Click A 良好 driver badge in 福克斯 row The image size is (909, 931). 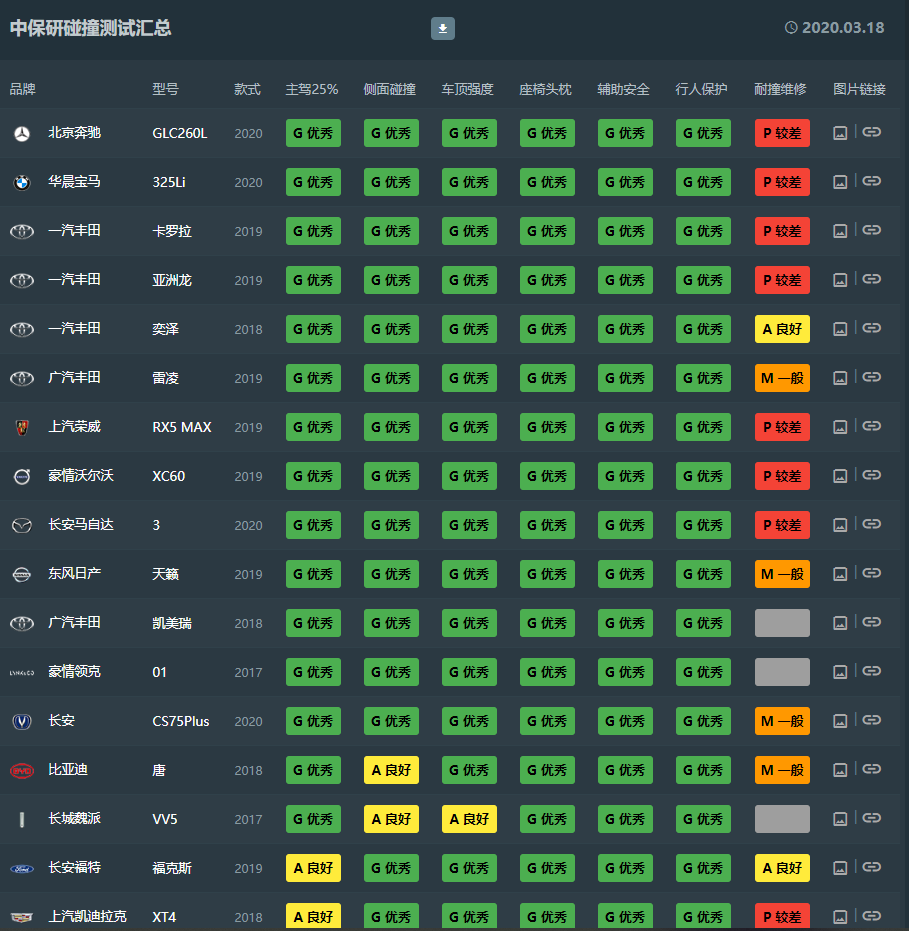pos(313,868)
